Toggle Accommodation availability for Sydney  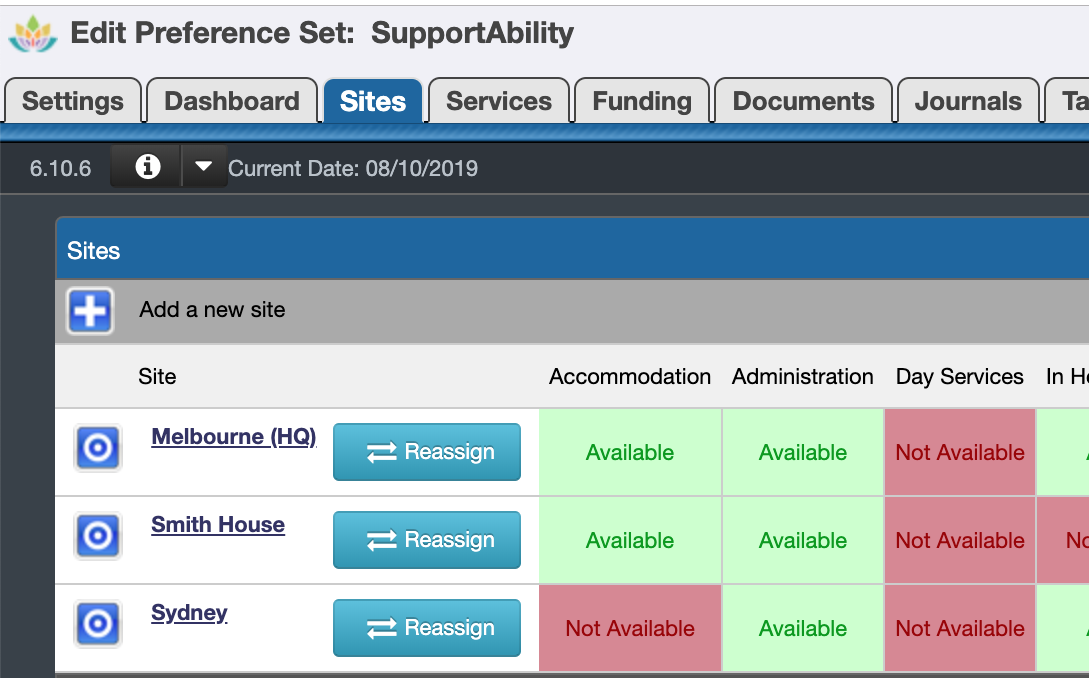click(x=629, y=628)
